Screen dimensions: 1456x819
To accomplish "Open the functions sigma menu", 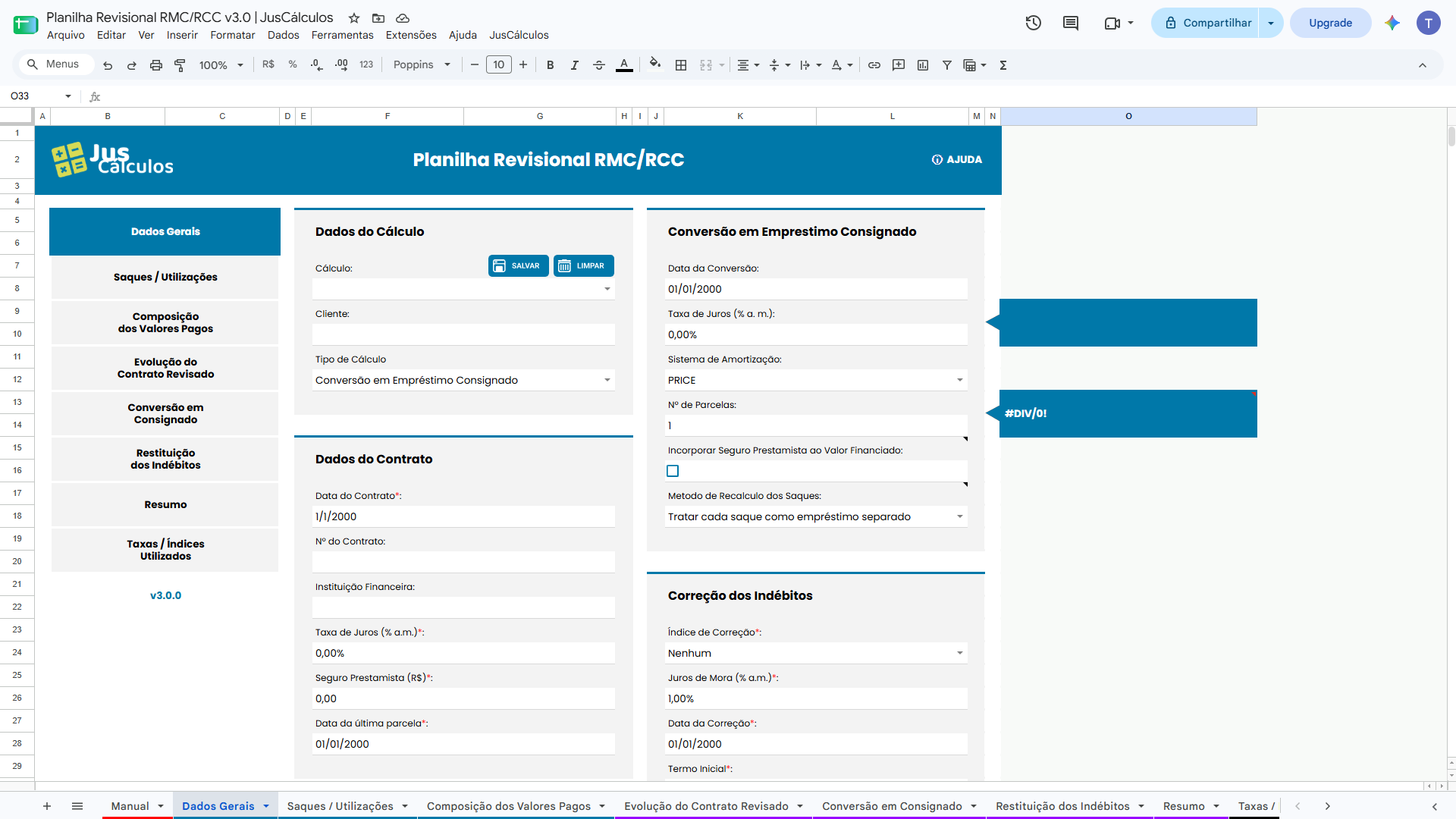I will [x=1003, y=65].
